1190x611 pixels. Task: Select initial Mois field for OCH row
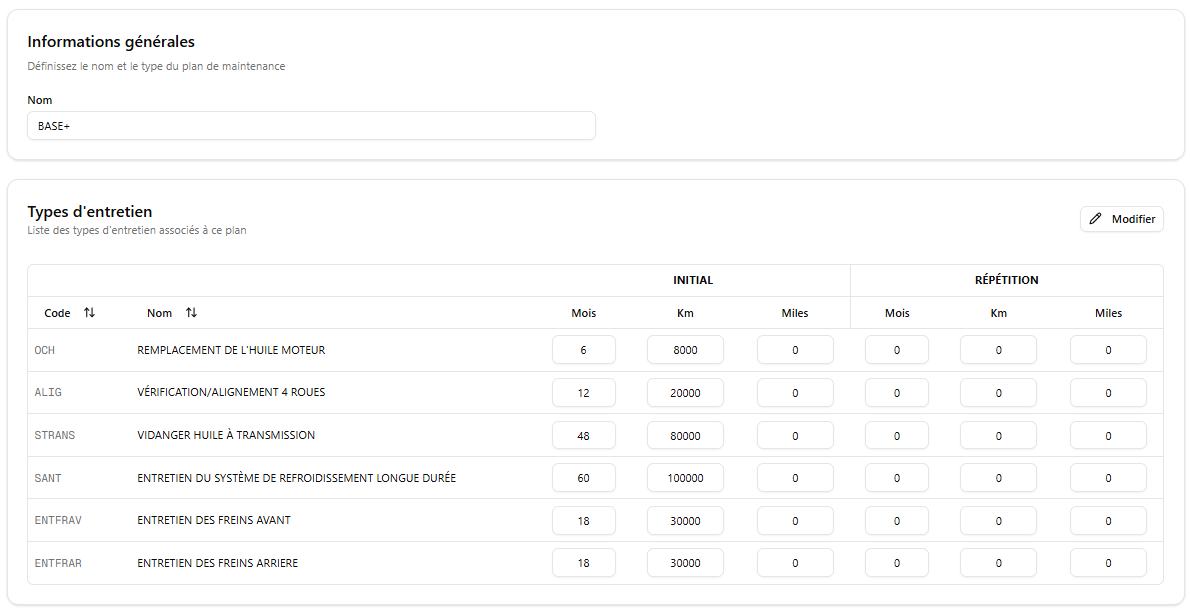[583, 350]
